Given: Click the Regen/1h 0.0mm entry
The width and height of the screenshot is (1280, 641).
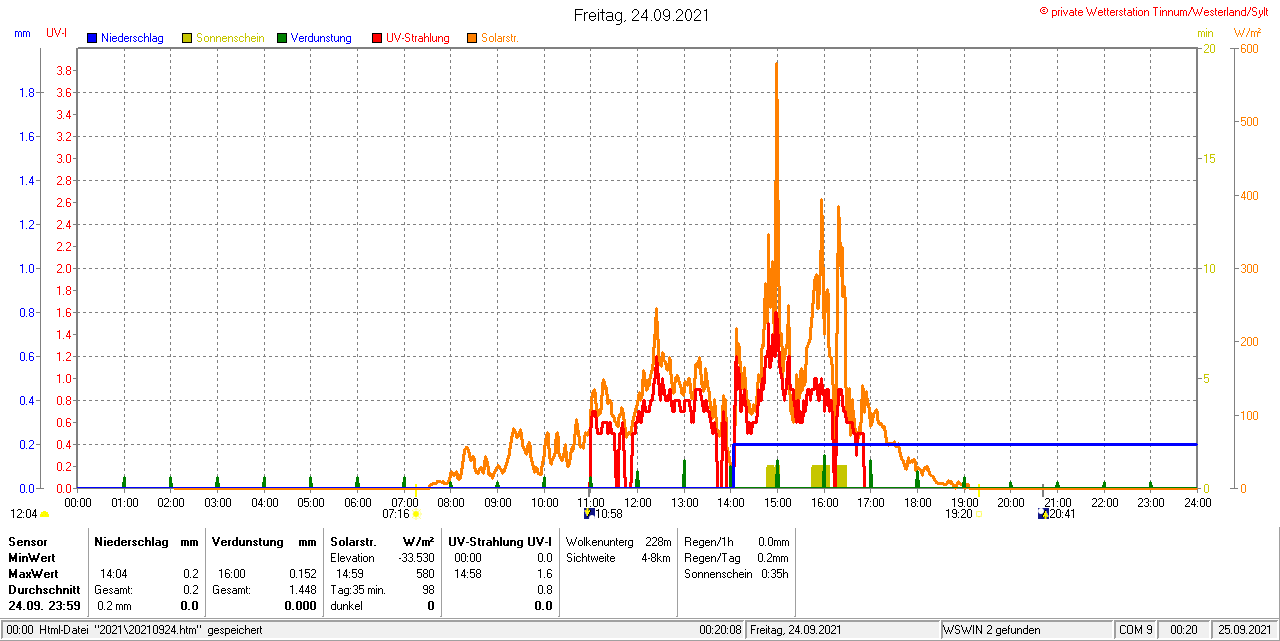Looking at the screenshot, I should [x=737, y=541].
